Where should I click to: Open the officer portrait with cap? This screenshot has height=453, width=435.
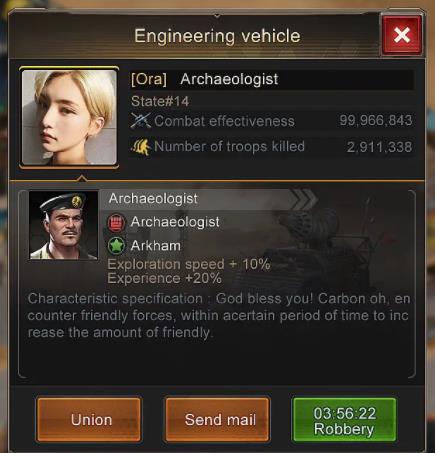pos(63,225)
